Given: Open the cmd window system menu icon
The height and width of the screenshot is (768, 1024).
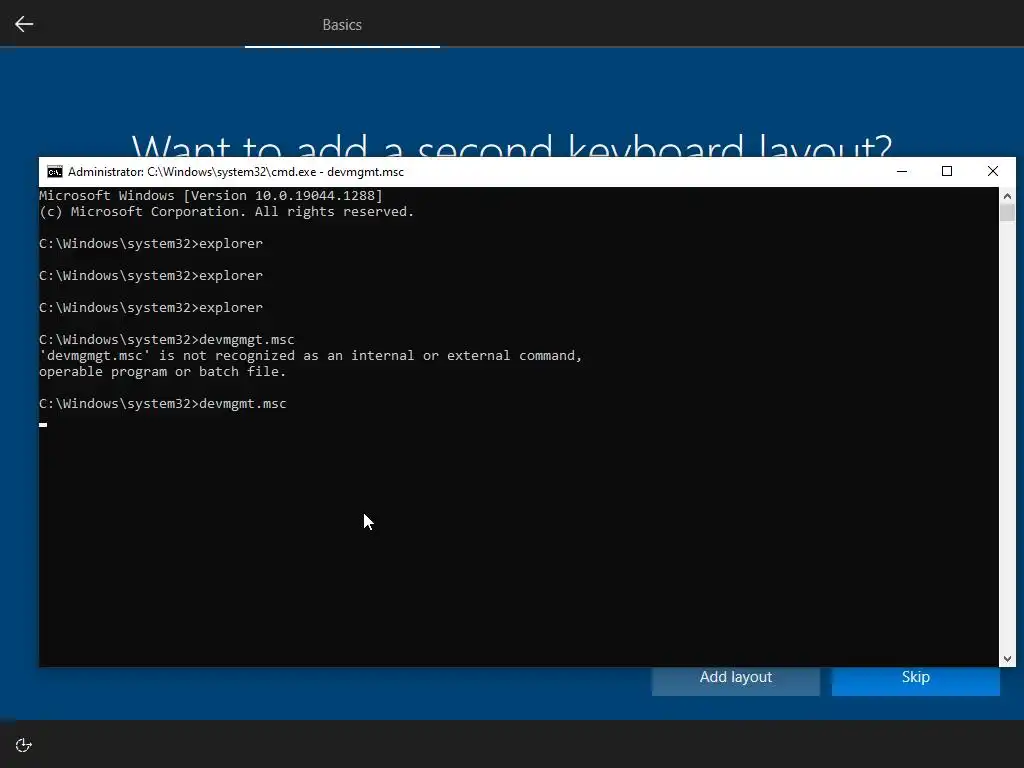Looking at the screenshot, I should [55, 172].
